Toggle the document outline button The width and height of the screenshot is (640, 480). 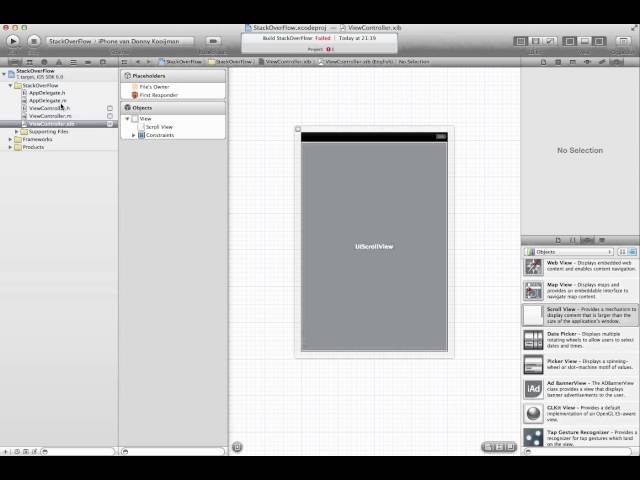[x=237, y=447]
